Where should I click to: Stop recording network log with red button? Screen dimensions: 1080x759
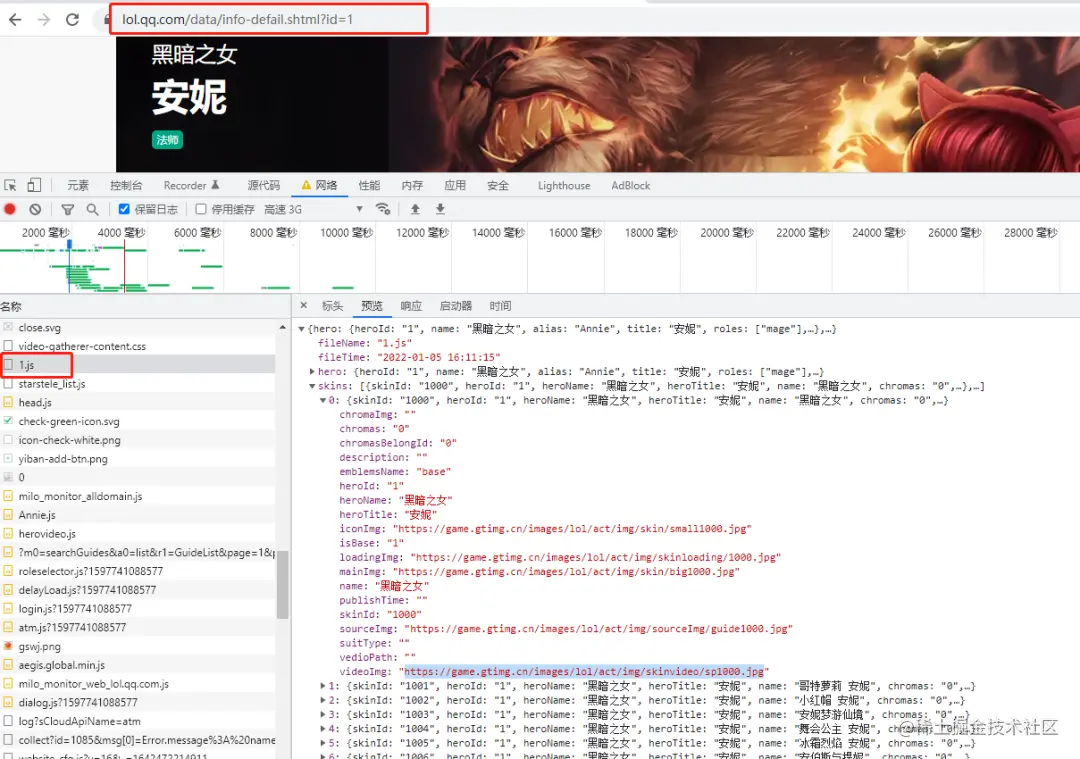tap(10, 209)
